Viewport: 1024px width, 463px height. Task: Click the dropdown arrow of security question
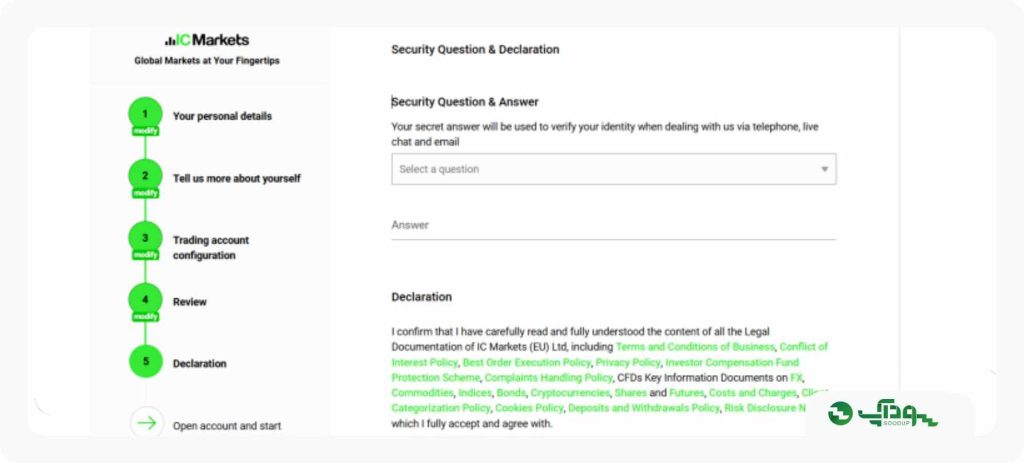click(x=824, y=170)
